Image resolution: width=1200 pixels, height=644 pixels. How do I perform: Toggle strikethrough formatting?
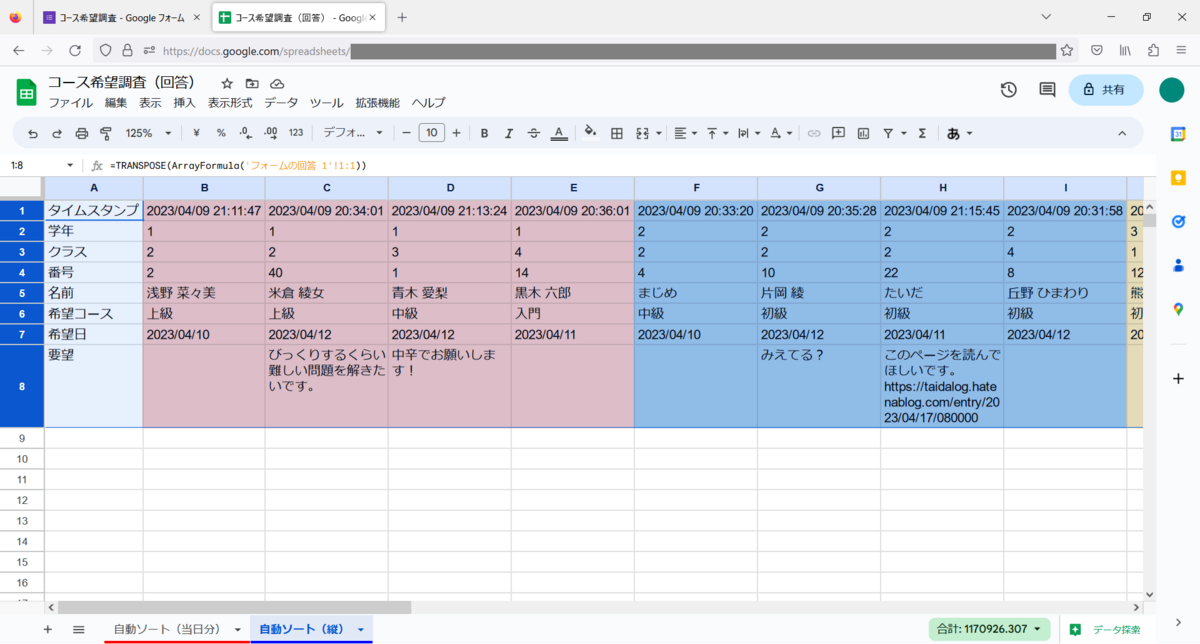pyautogui.click(x=534, y=133)
